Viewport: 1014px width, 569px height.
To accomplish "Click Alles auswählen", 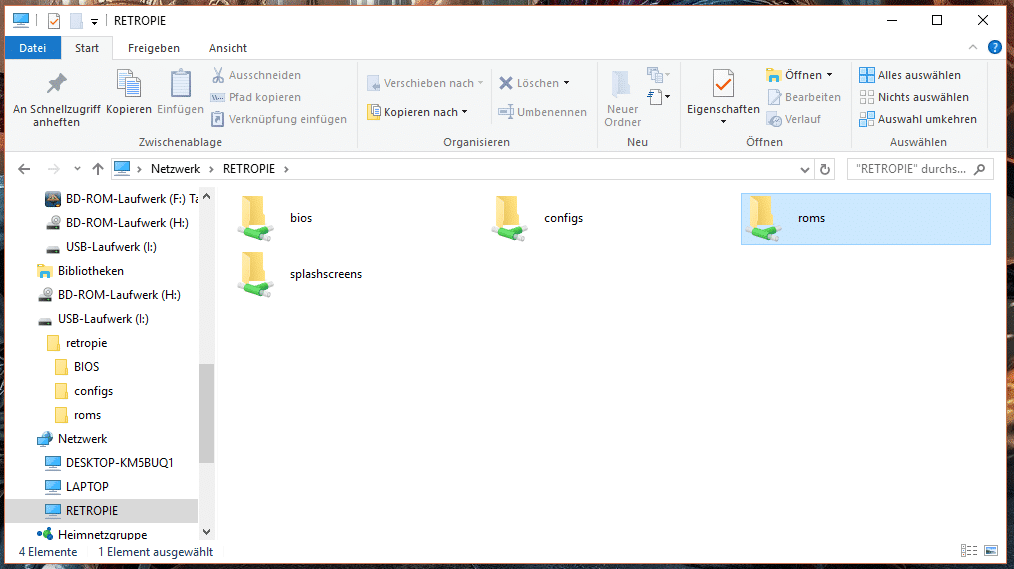I will pos(910,75).
